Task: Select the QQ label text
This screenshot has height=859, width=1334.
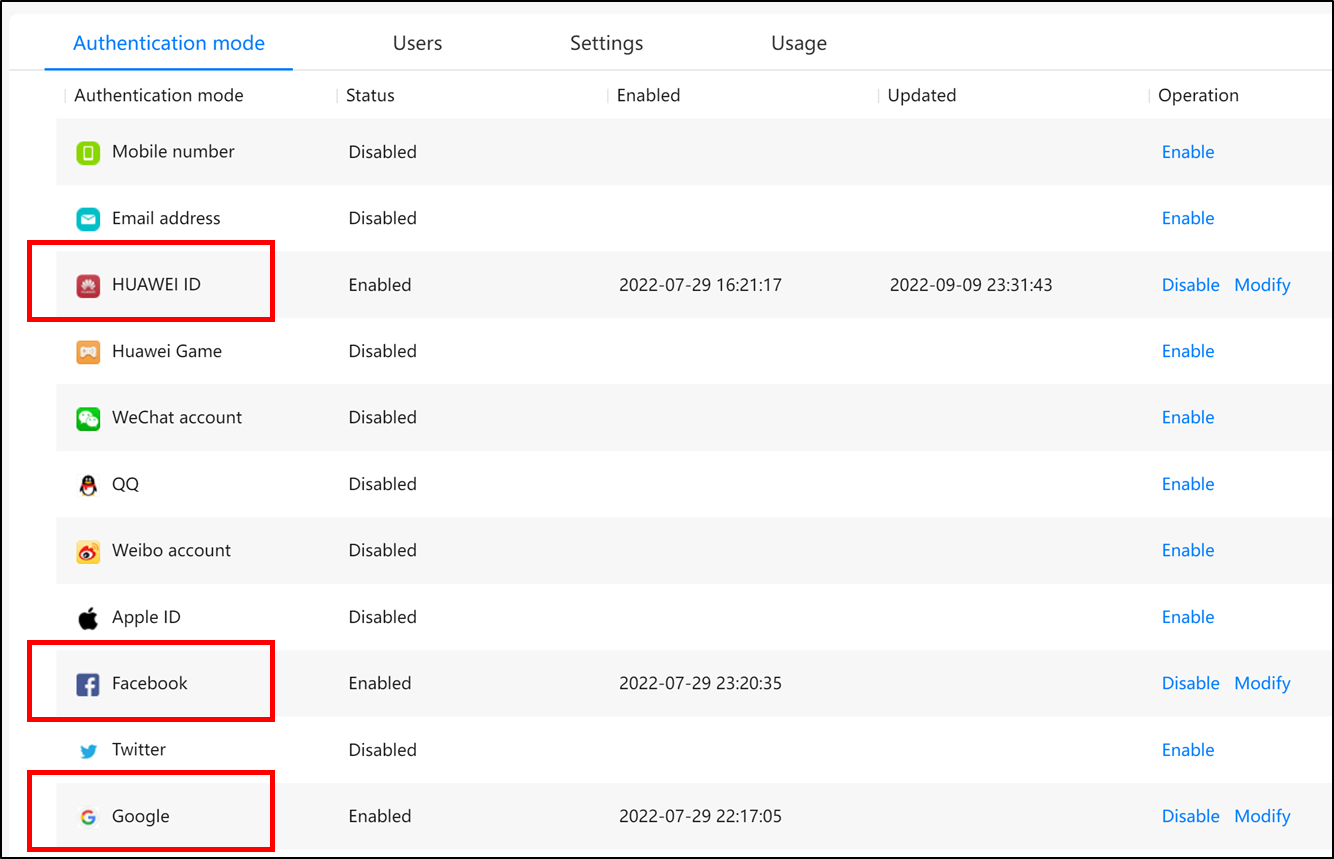Action: click(125, 484)
